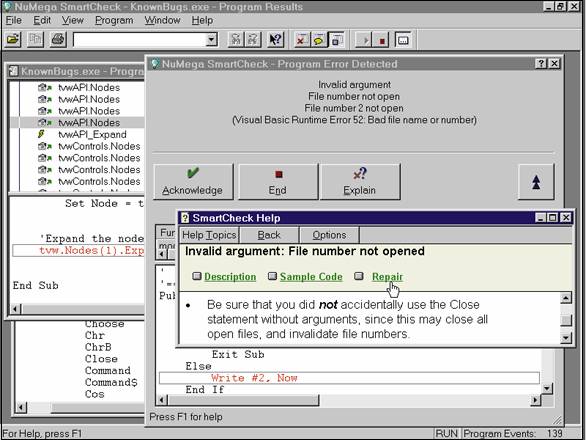Image resolution: width=586 pixels, height=440 pixels.
Task: Click left scroll arrow of error code pane
Action: click(x=161, y=400)
